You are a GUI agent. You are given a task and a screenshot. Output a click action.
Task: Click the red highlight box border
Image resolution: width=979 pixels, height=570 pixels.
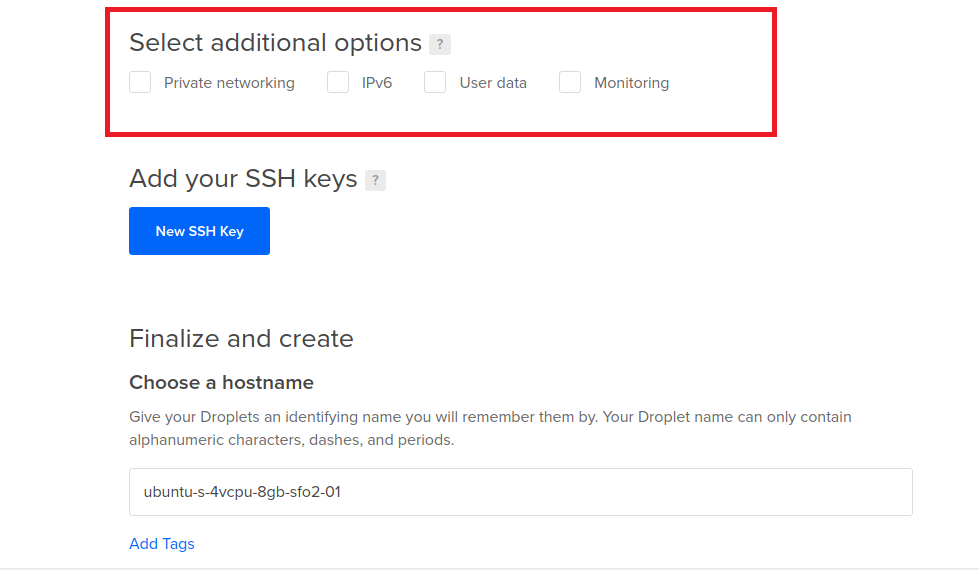click(x=440, y=10)
